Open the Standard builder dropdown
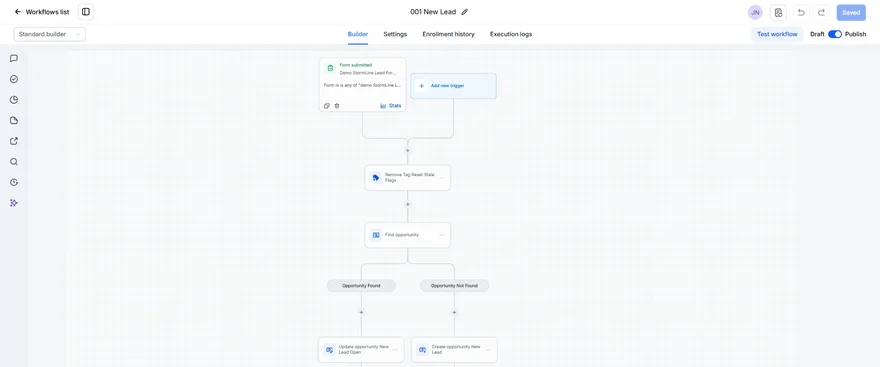 click(x=49, y=34)
